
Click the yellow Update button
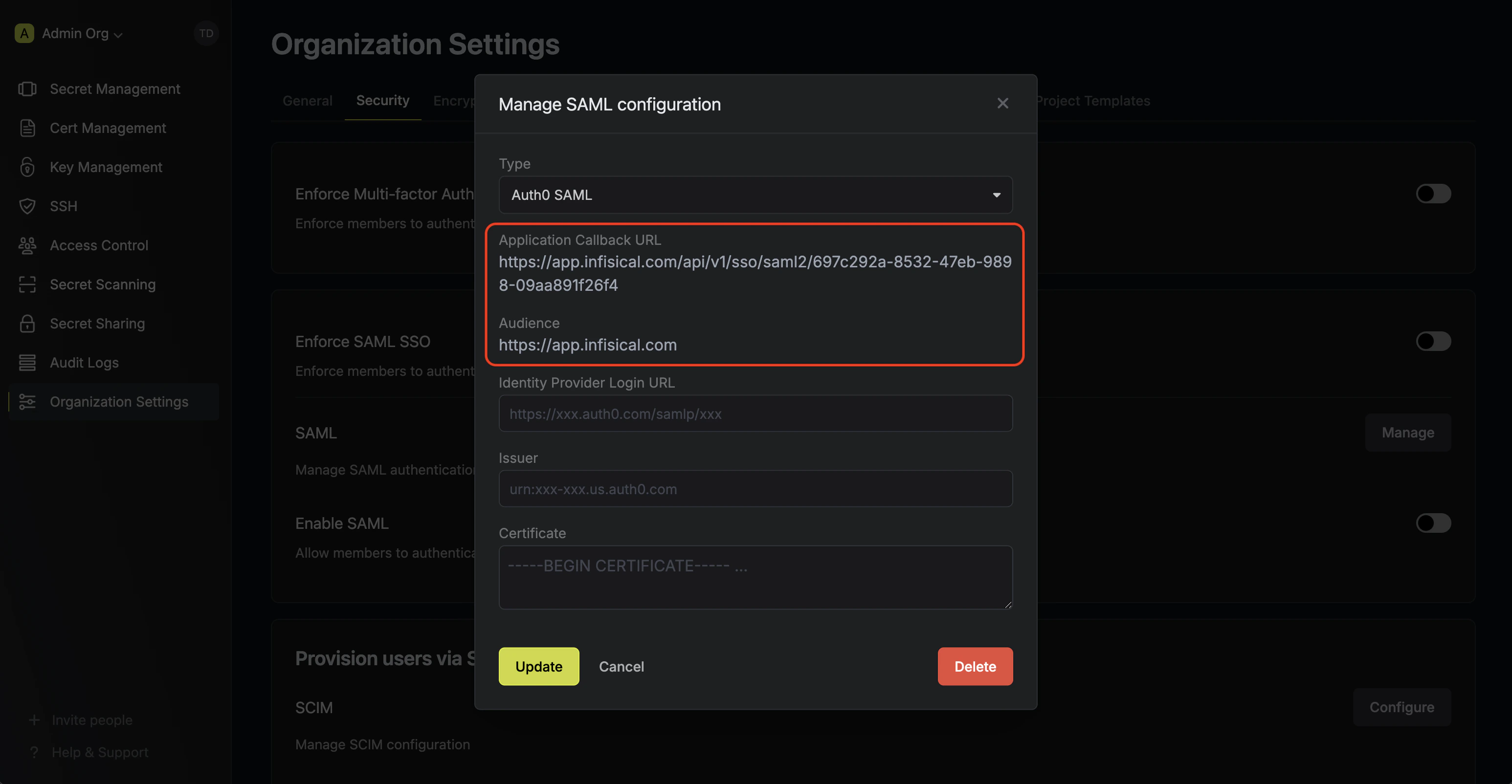(539, 667)
